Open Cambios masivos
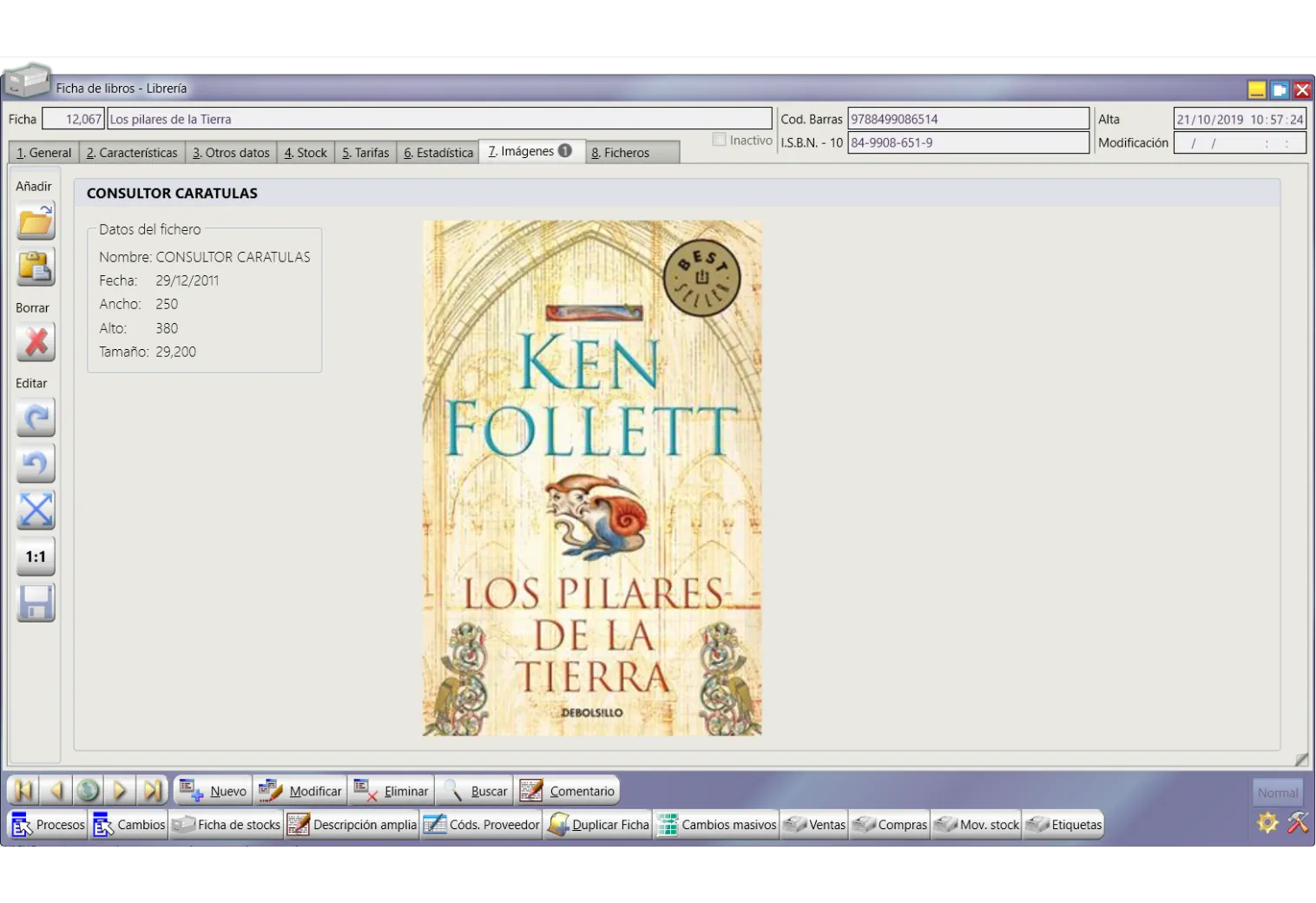Image resolution: width=1316 pixels, height=903 pixels. click(717, 825)
